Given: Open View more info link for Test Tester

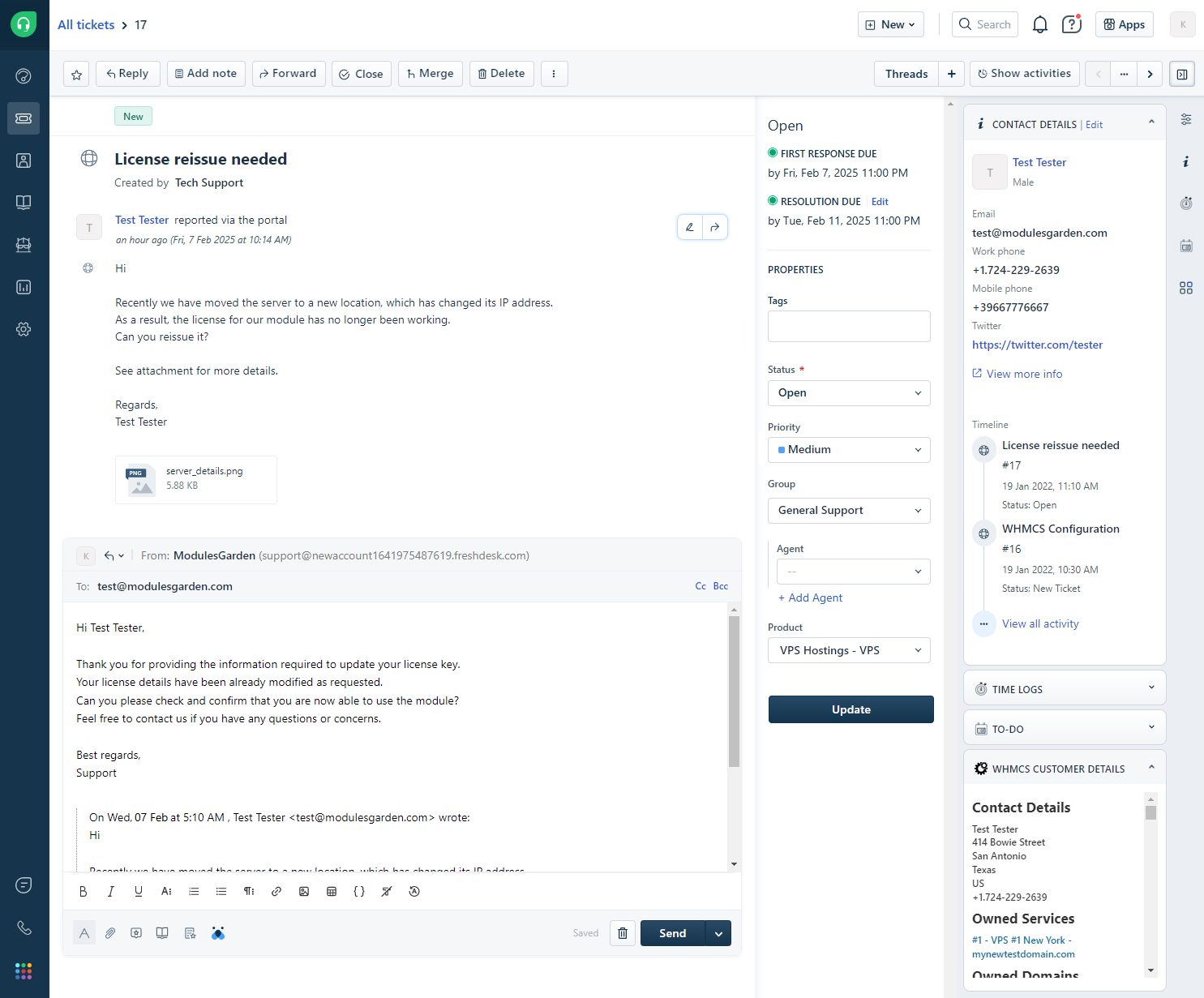Looking at the screenshot, I should [1023, 373].
